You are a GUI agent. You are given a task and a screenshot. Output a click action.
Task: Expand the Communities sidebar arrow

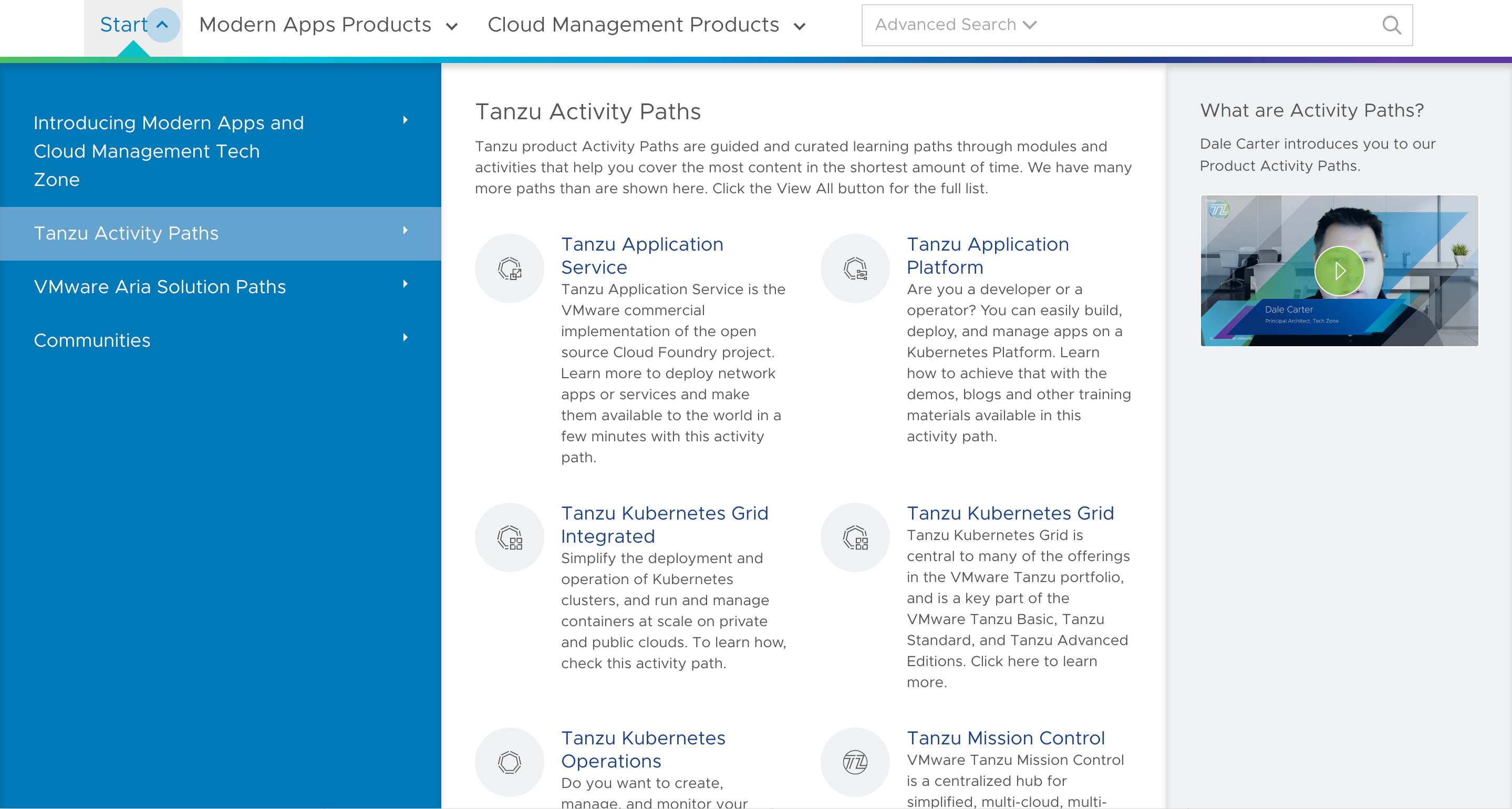[405, 338]
